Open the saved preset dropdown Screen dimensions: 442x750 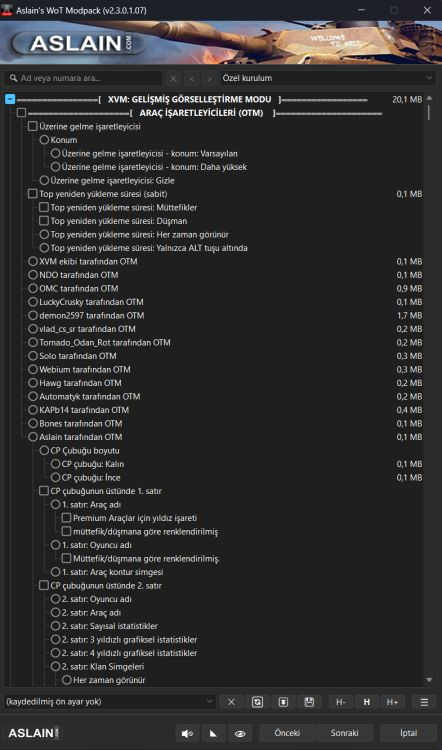click(x=110, y=702)
